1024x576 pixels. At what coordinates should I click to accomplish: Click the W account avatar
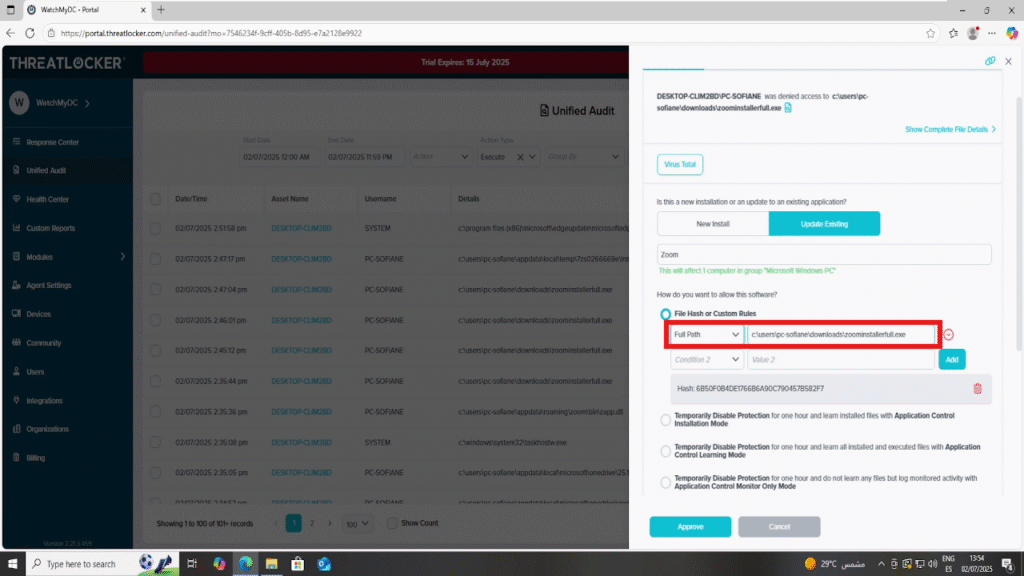pos(19,103)
